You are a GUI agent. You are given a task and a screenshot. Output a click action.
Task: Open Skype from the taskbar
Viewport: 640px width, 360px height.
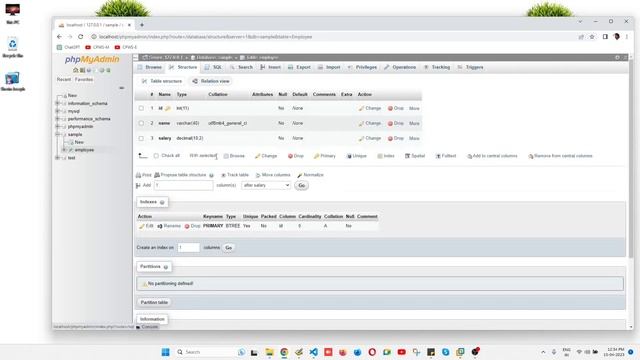click(445, 352)
